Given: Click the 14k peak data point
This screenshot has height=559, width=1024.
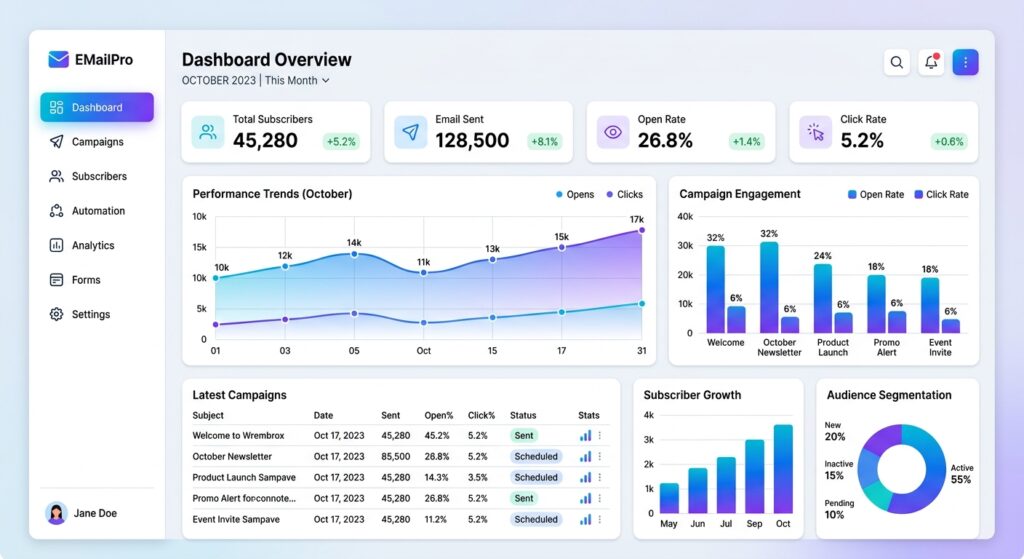Looking at the screenshot, I should (x=354, y=255).
